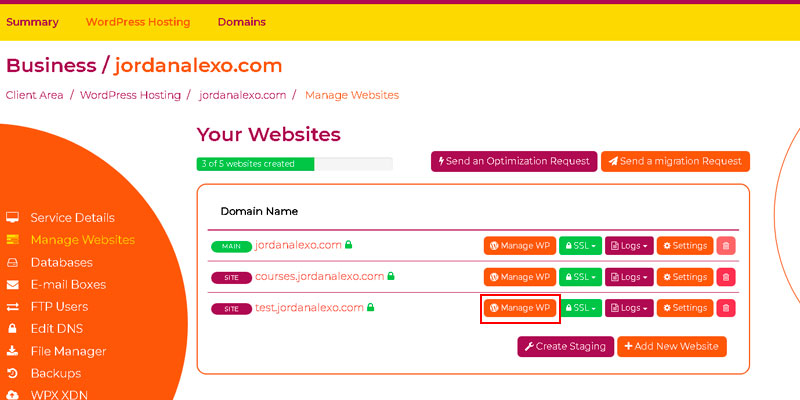Image resolution: width=800 pixels, height=400 pixels.
Task: Open Manage WP for test.jordanalexo.com
Action: [x=519, y=308]
